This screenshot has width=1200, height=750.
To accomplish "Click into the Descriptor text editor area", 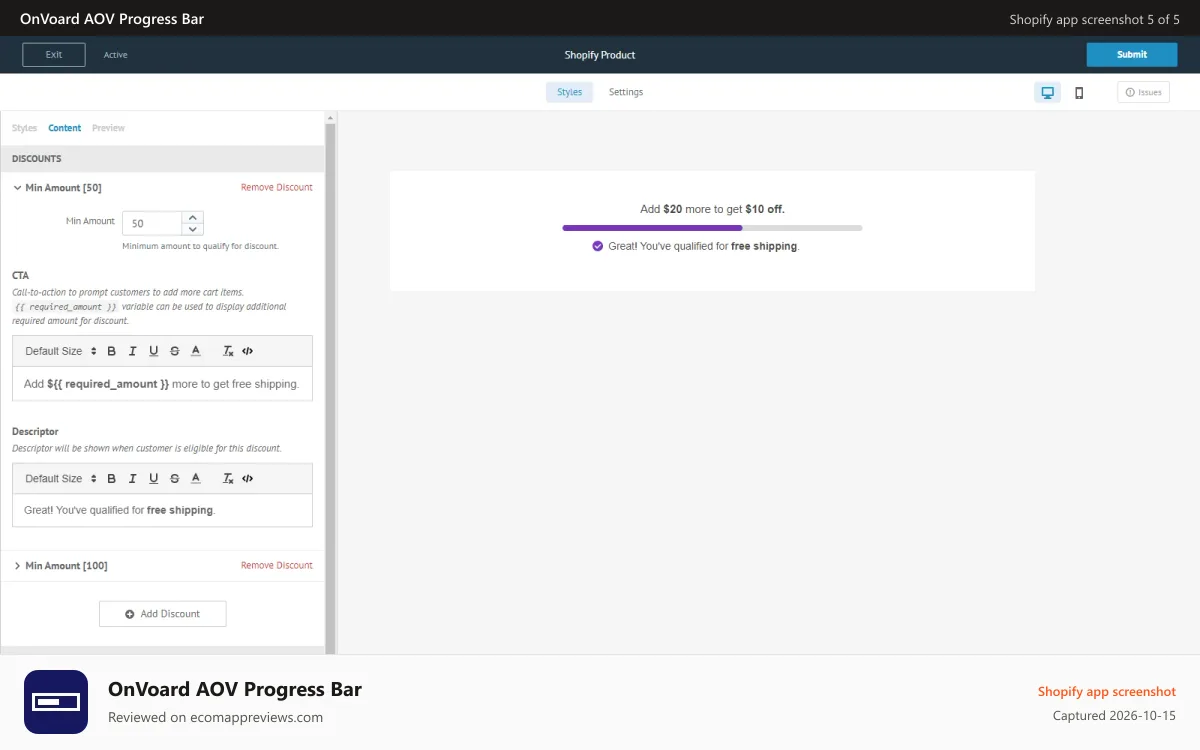I will pos(162,510).
